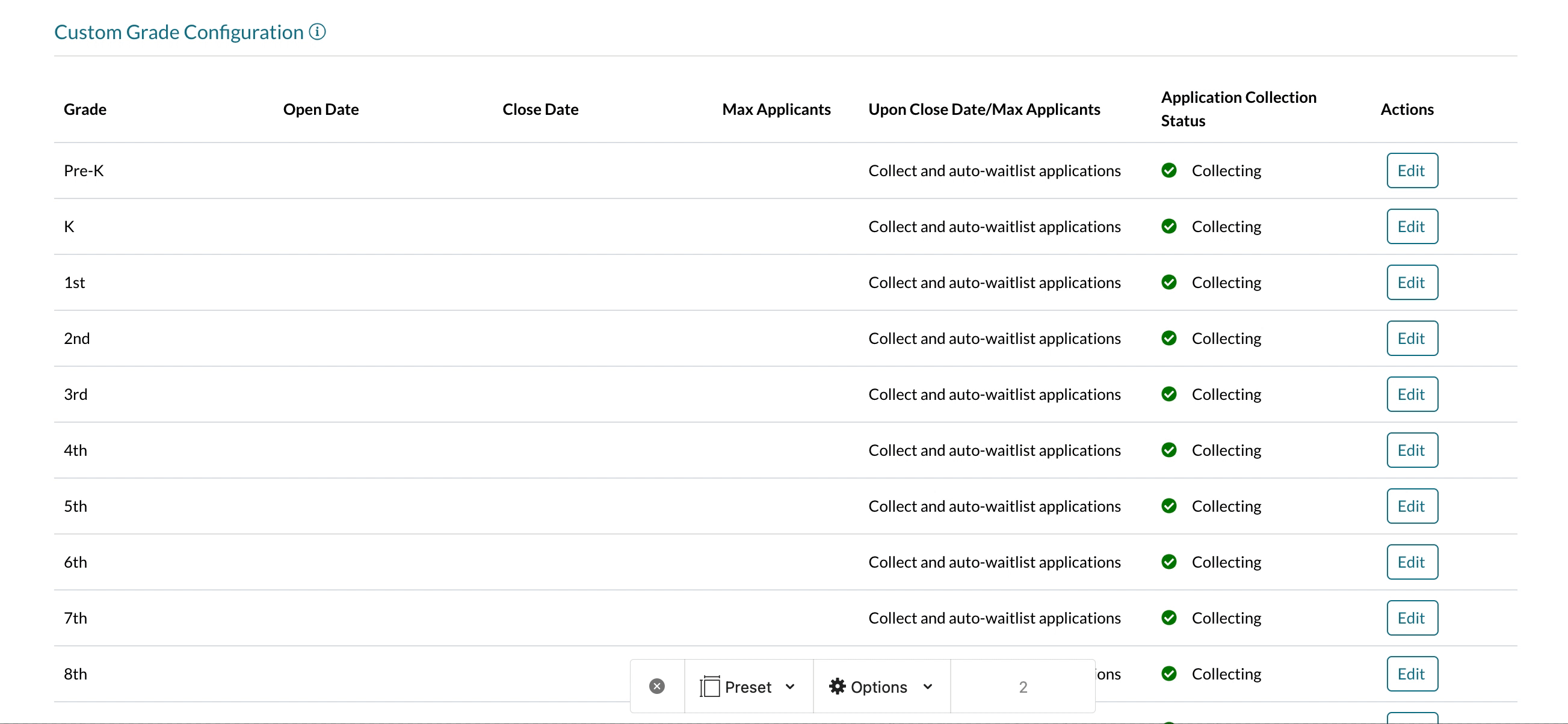Click the Custom Grade Configuration heading
The width and height of the screenshot is (1568, 724).
click(178, 32)
